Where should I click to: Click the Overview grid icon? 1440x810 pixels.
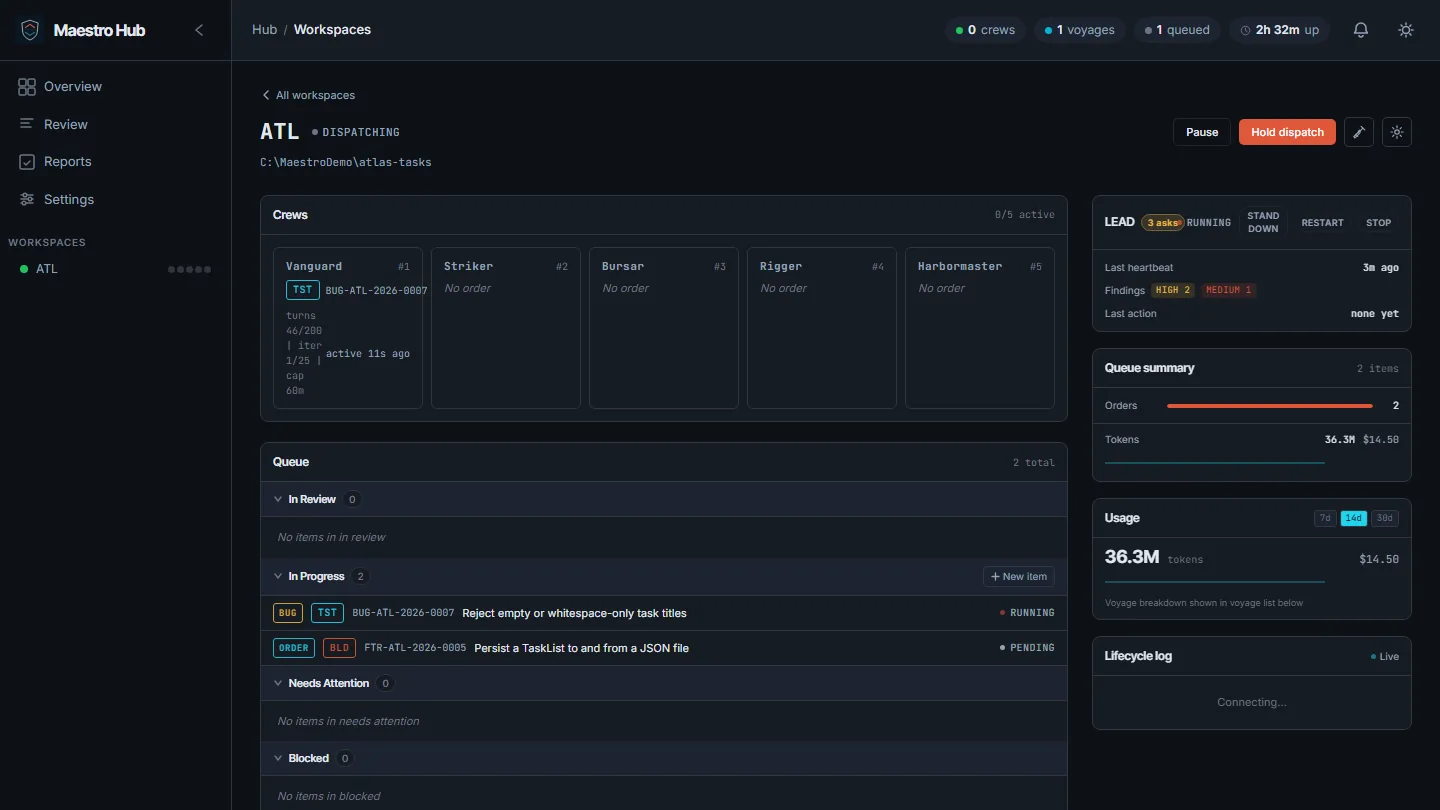point(27,87)
